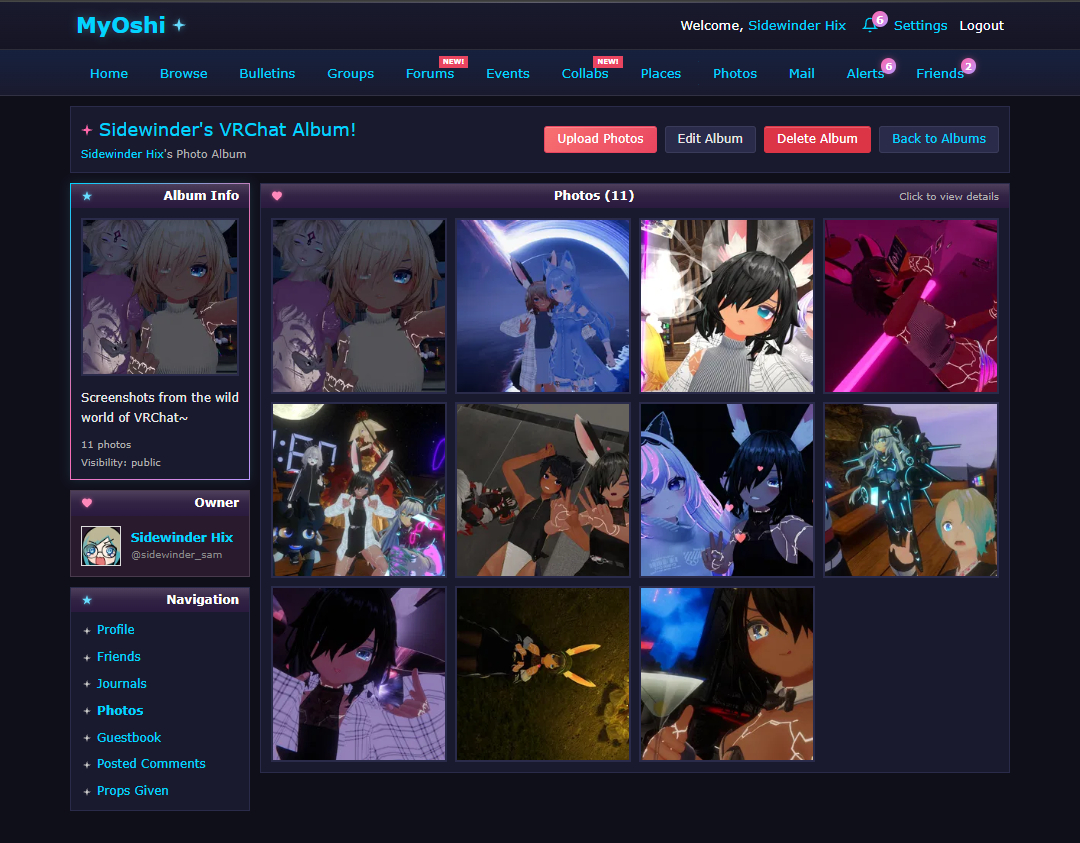Viewport: 1080px width, 843px height.
Task: Open Guestbook in sidebar navigation
Action: tap(129, 737)
